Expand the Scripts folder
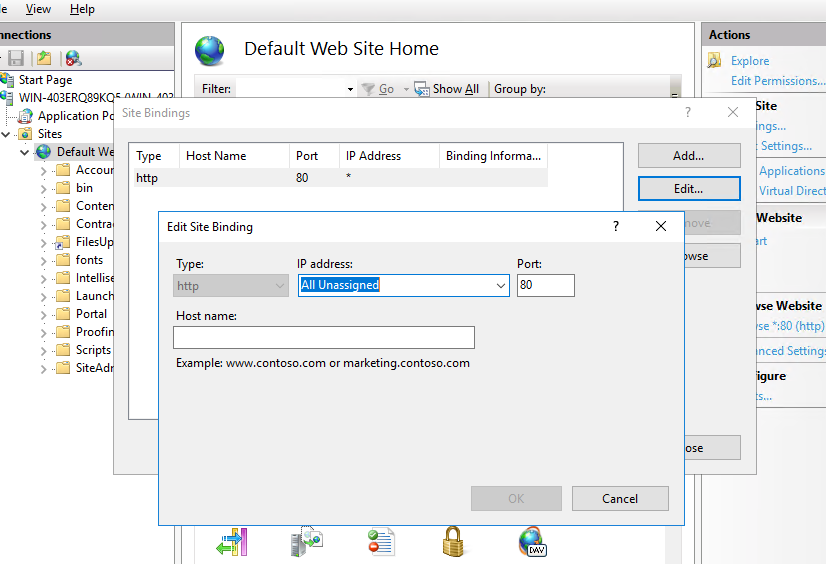 coord(44,351)
